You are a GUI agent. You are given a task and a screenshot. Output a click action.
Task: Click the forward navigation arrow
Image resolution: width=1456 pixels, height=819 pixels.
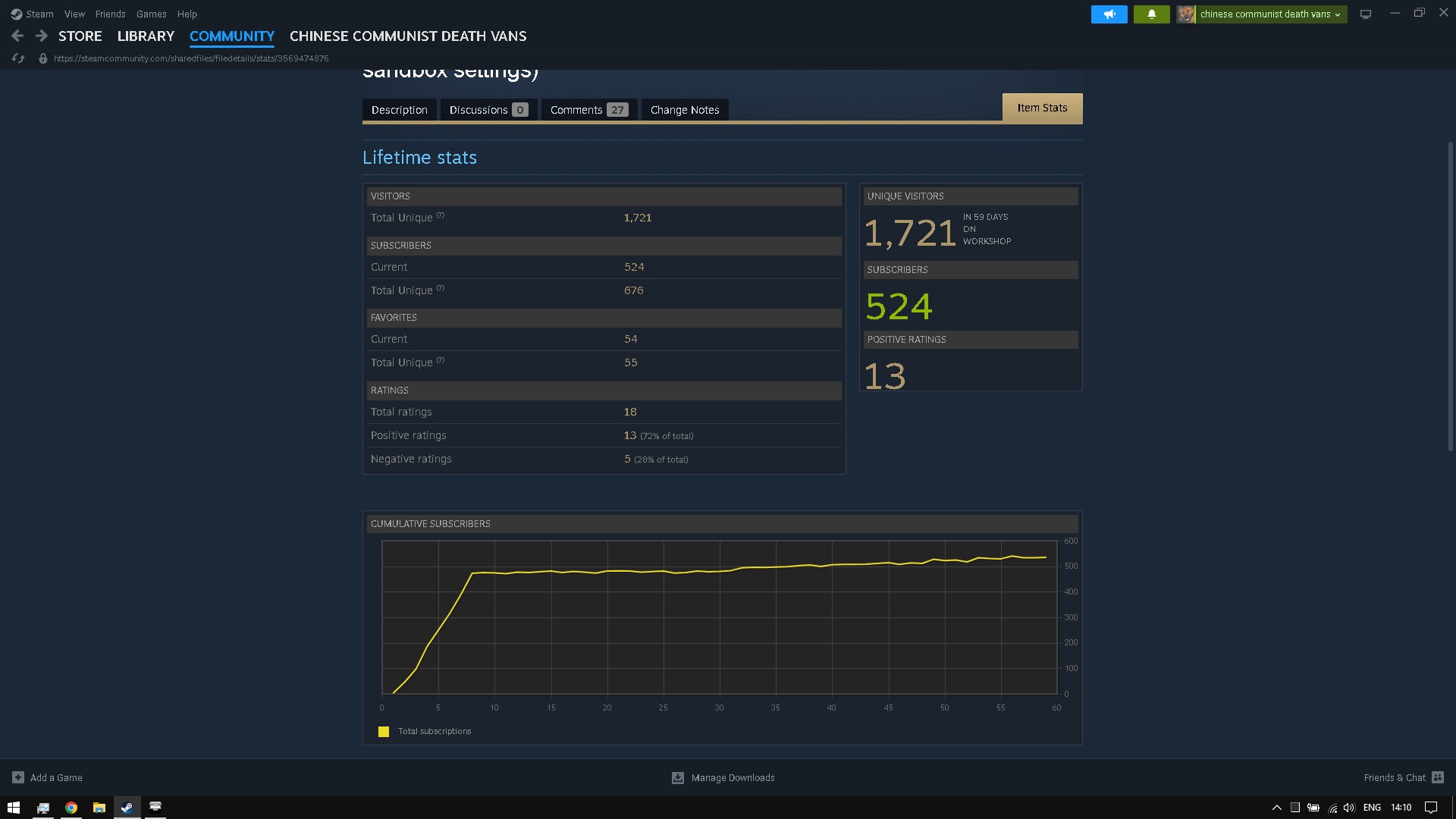point(42,36)
